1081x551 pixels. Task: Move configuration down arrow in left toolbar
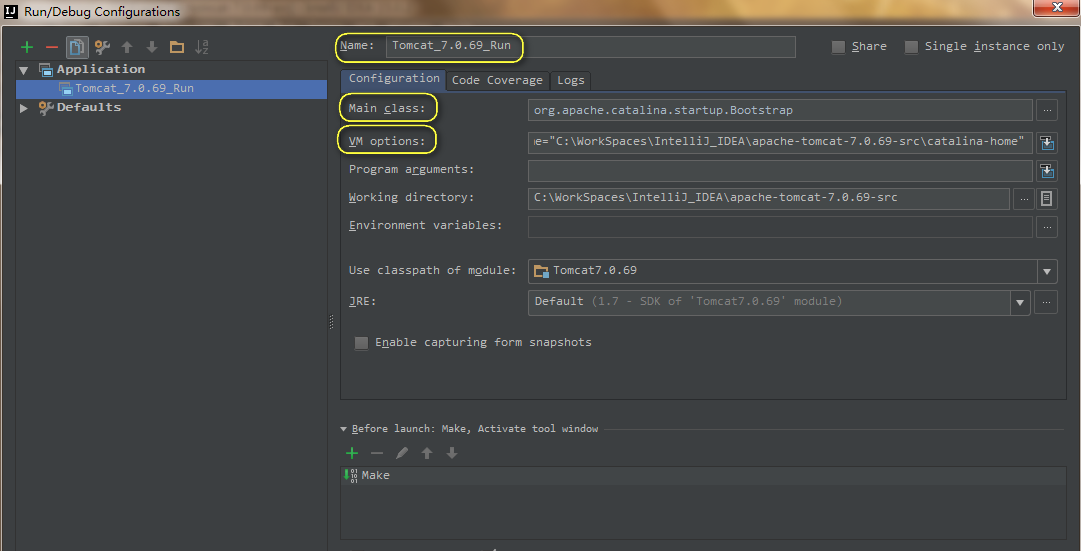[152, 47]
